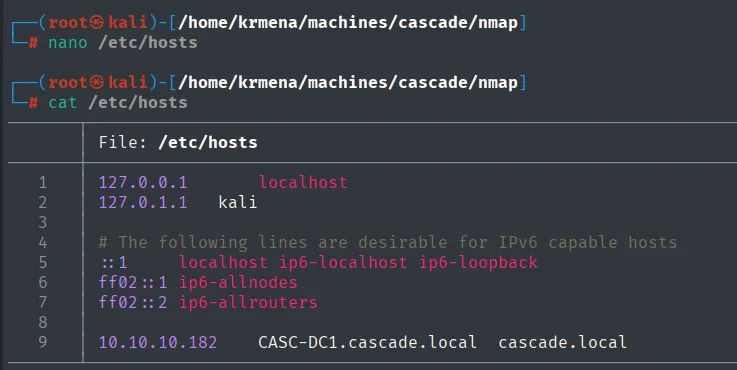This screenshot has width=737, height=370.
Task: Click ip6-allrouters on line 7
Action: click(x=248, y=302)
